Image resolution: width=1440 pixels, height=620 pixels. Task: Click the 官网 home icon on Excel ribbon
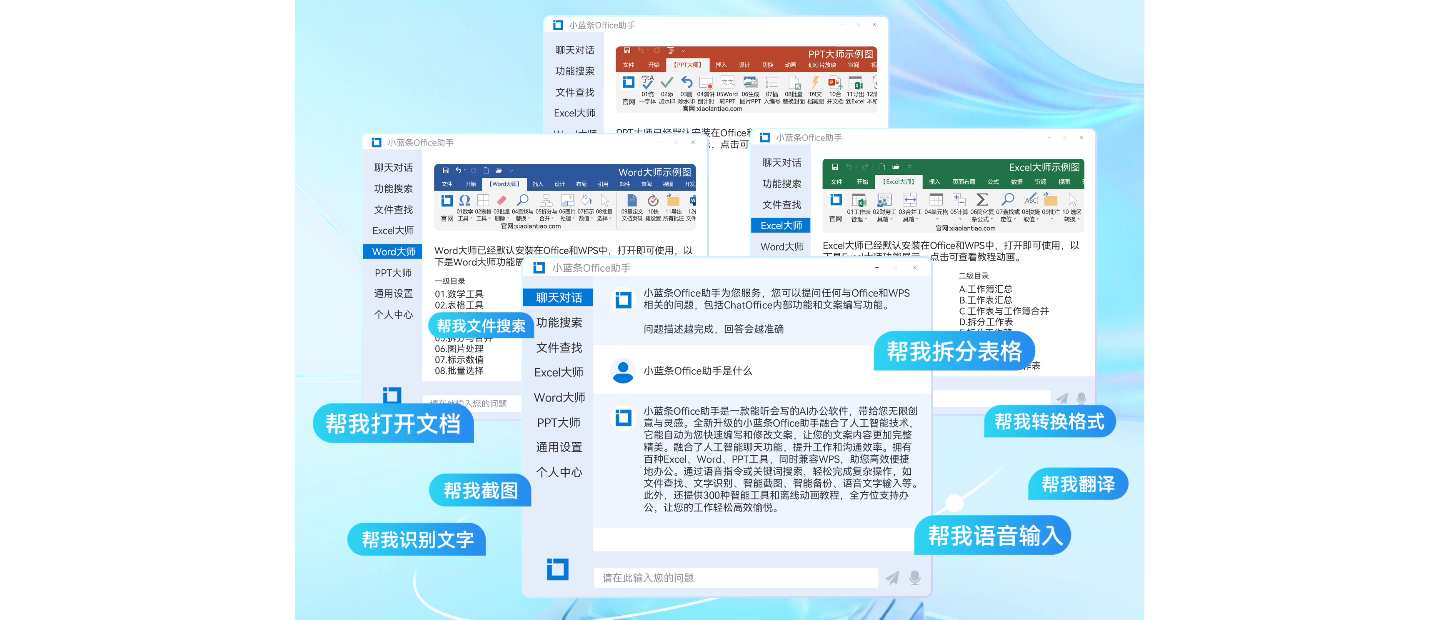click(x=836, y=200)
